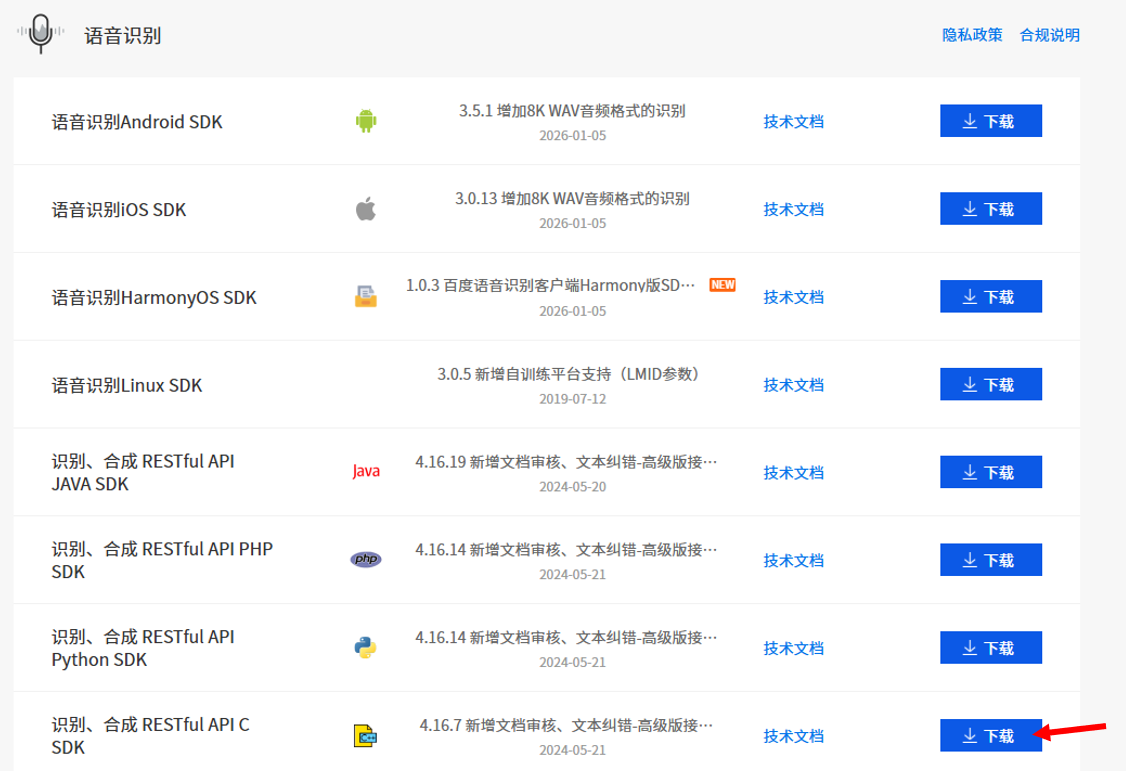Select the RESTful API JAVA SDK name
1126x771 pixels.
click(x=143, y=472)
